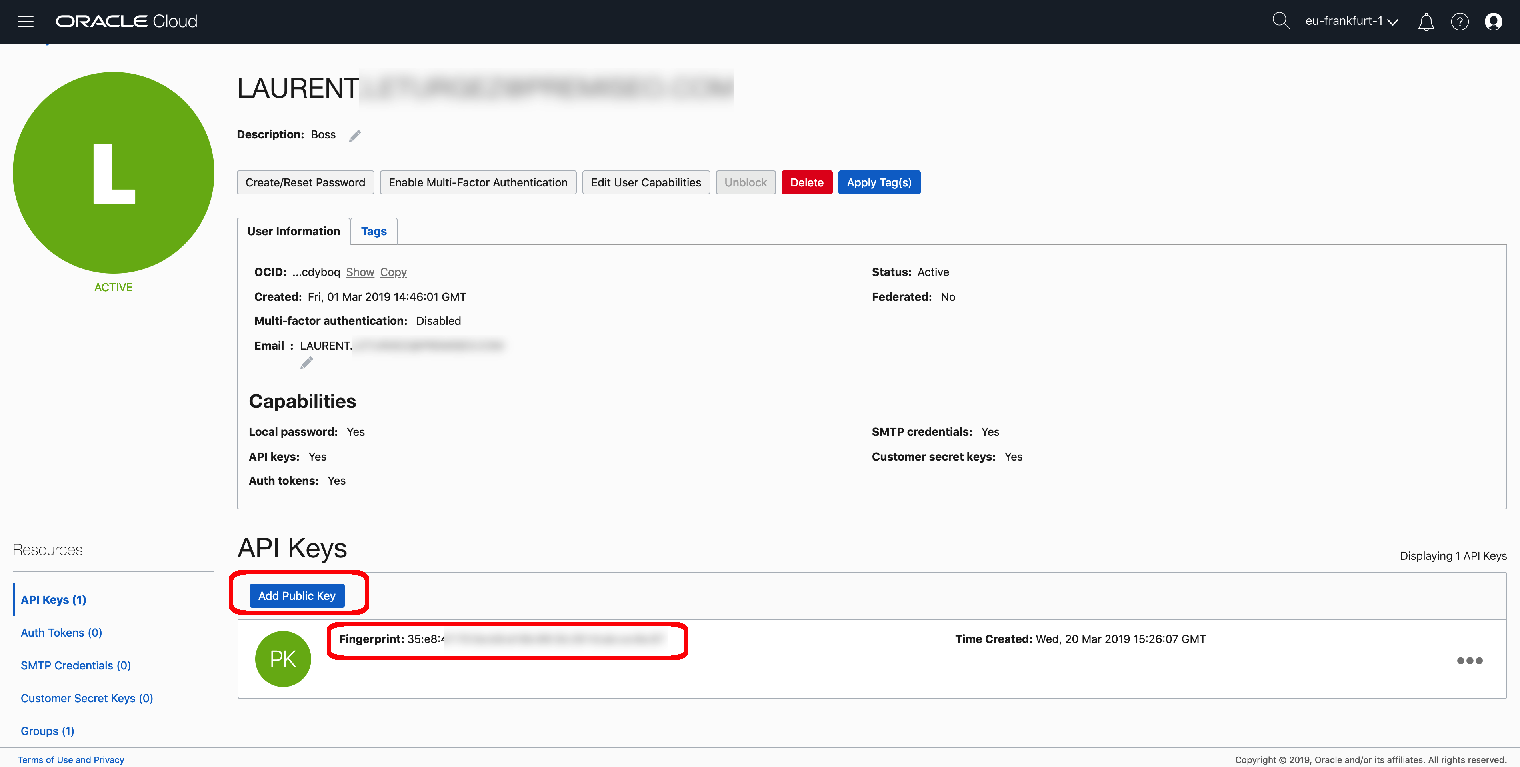Show the full OCID value

point(360,272)
